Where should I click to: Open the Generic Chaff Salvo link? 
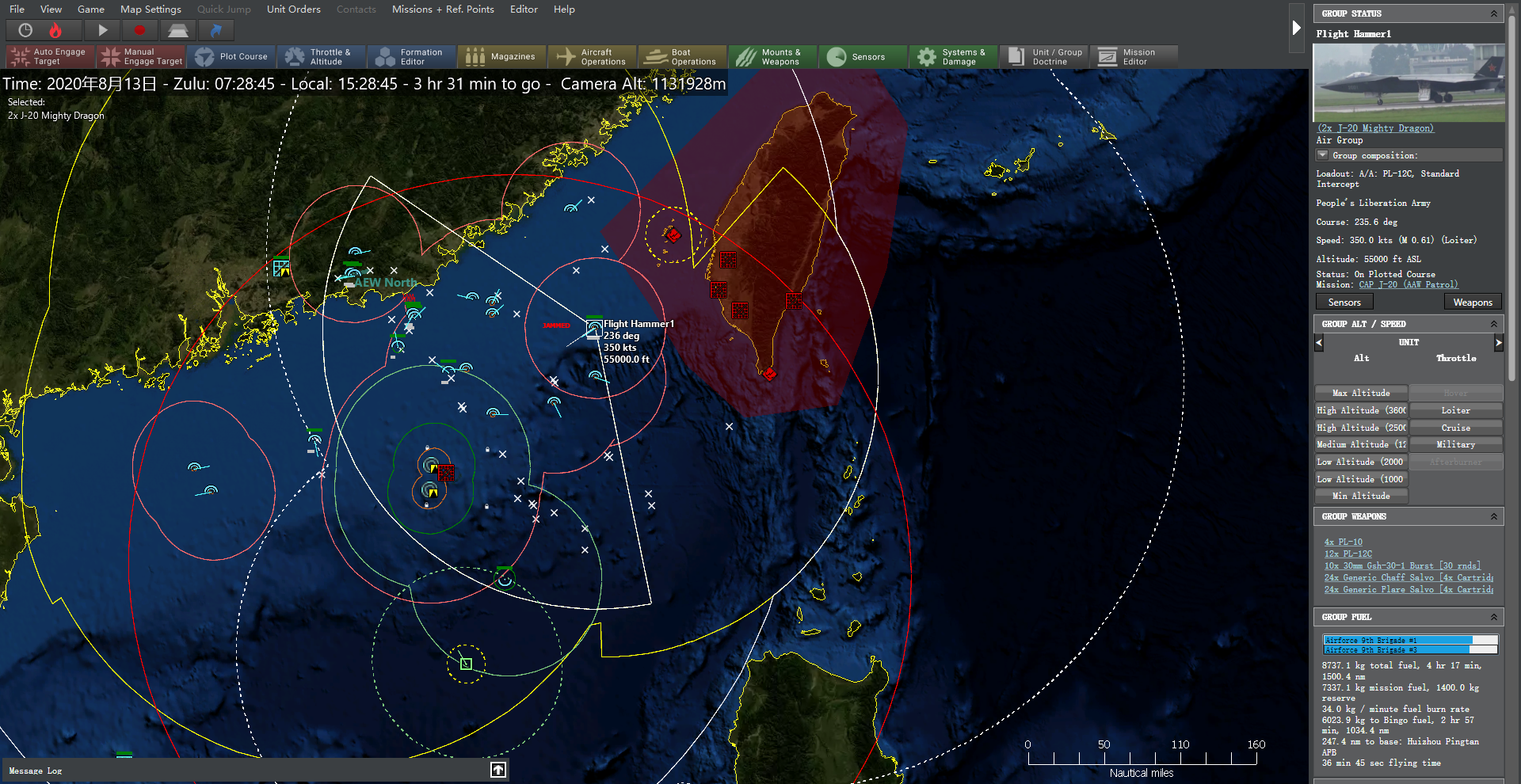click(x=1409, y=578)
